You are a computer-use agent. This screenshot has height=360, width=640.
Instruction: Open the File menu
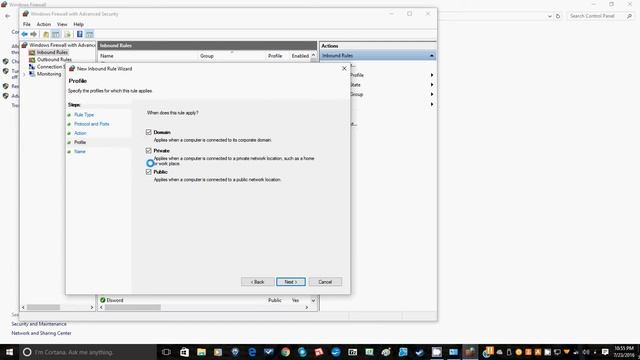pos(27,24)
